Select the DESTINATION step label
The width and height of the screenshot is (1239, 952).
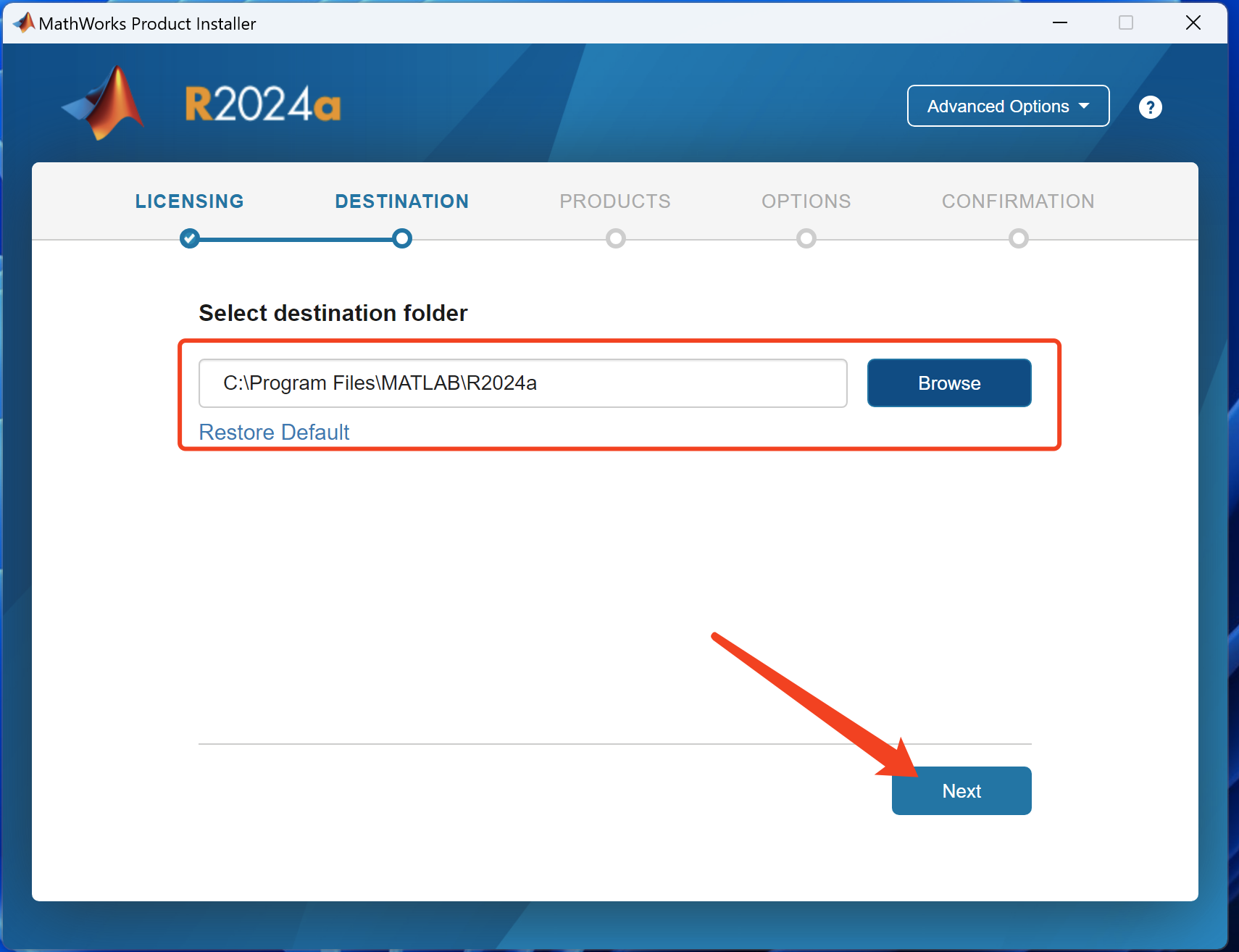point(402,201)
